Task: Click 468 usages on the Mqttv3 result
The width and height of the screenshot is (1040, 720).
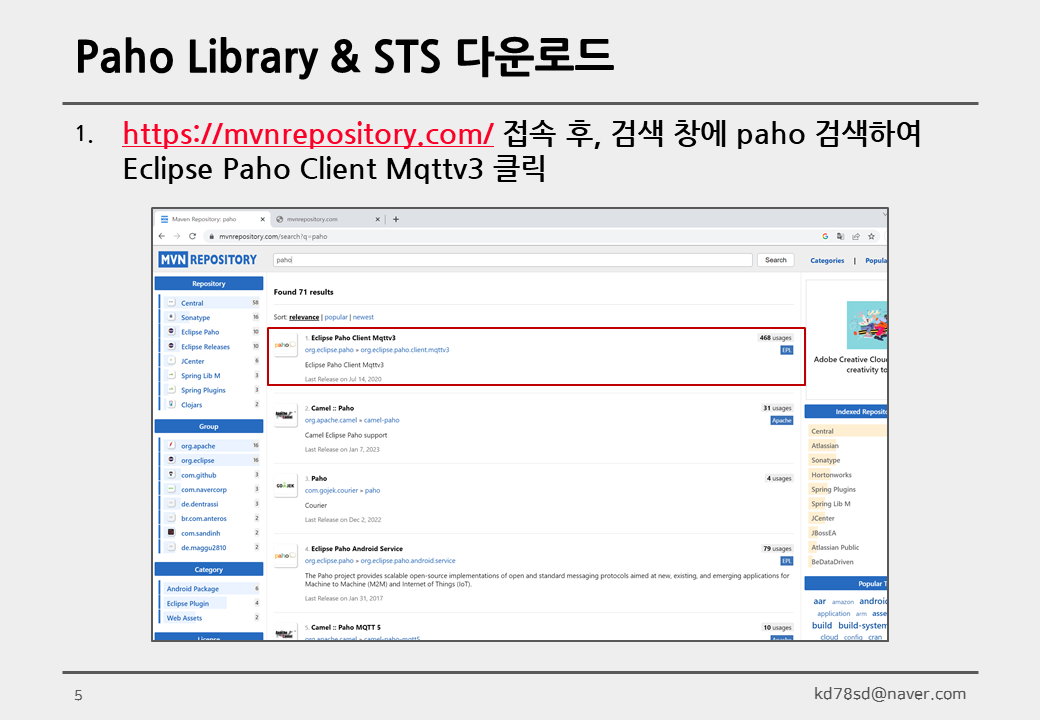Action: coord(775,337)
